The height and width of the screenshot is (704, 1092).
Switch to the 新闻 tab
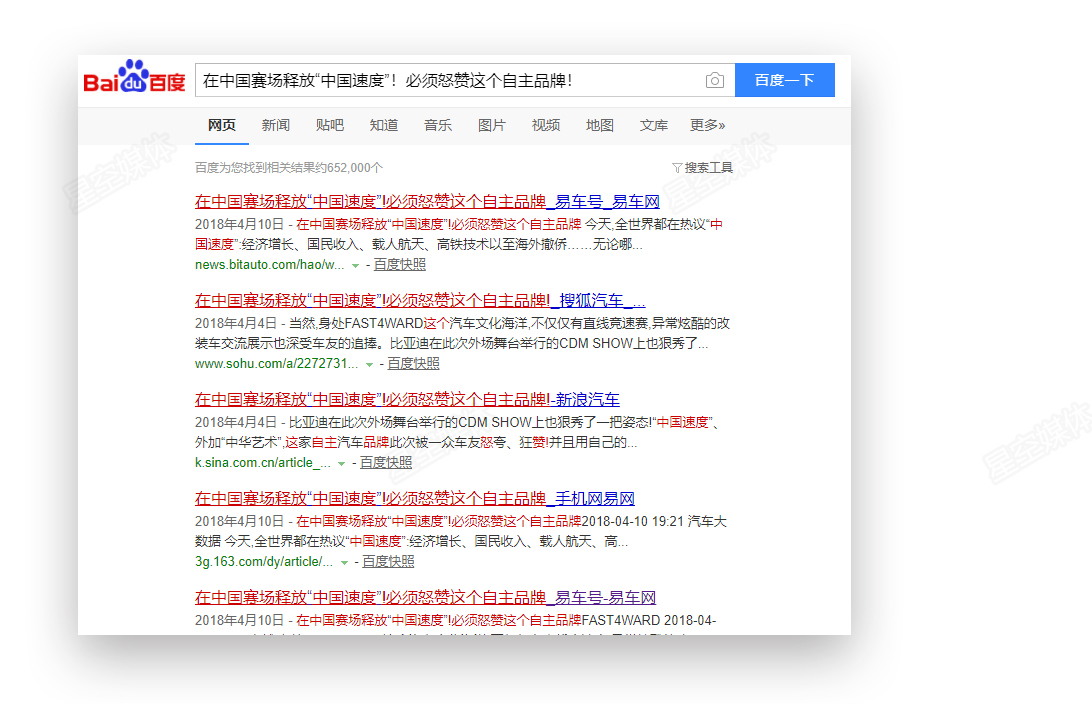[x=276, y=125]
